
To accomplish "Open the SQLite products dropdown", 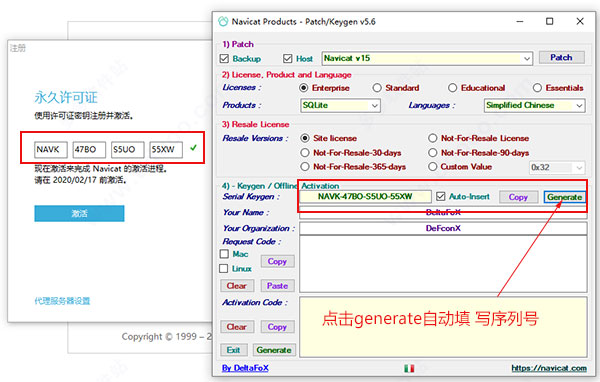I will [340, 105].
